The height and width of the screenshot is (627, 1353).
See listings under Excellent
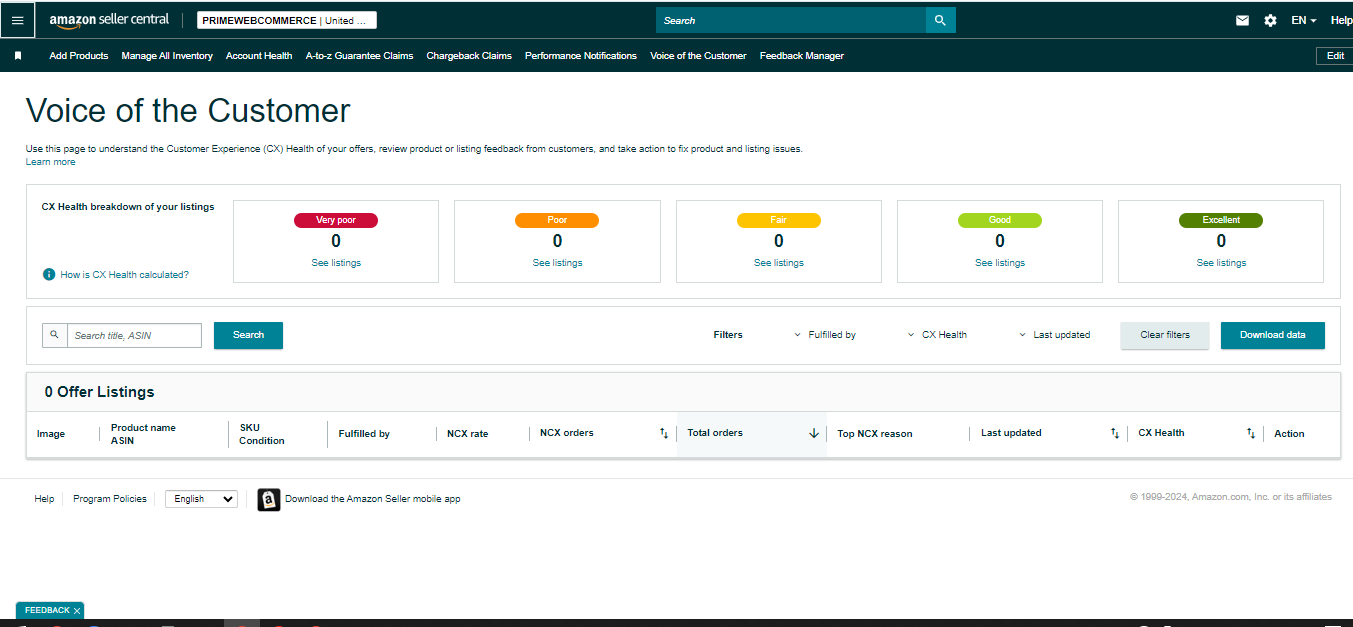tap(1221, 263)
